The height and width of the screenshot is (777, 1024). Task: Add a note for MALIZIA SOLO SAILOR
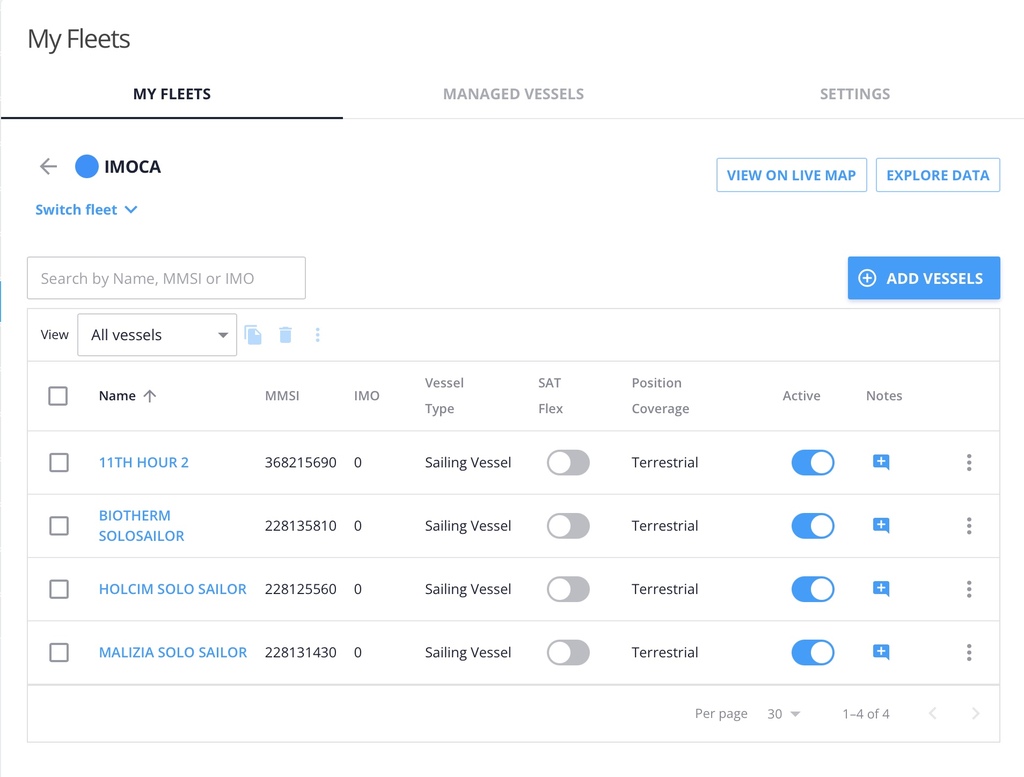tap(881, 652)
